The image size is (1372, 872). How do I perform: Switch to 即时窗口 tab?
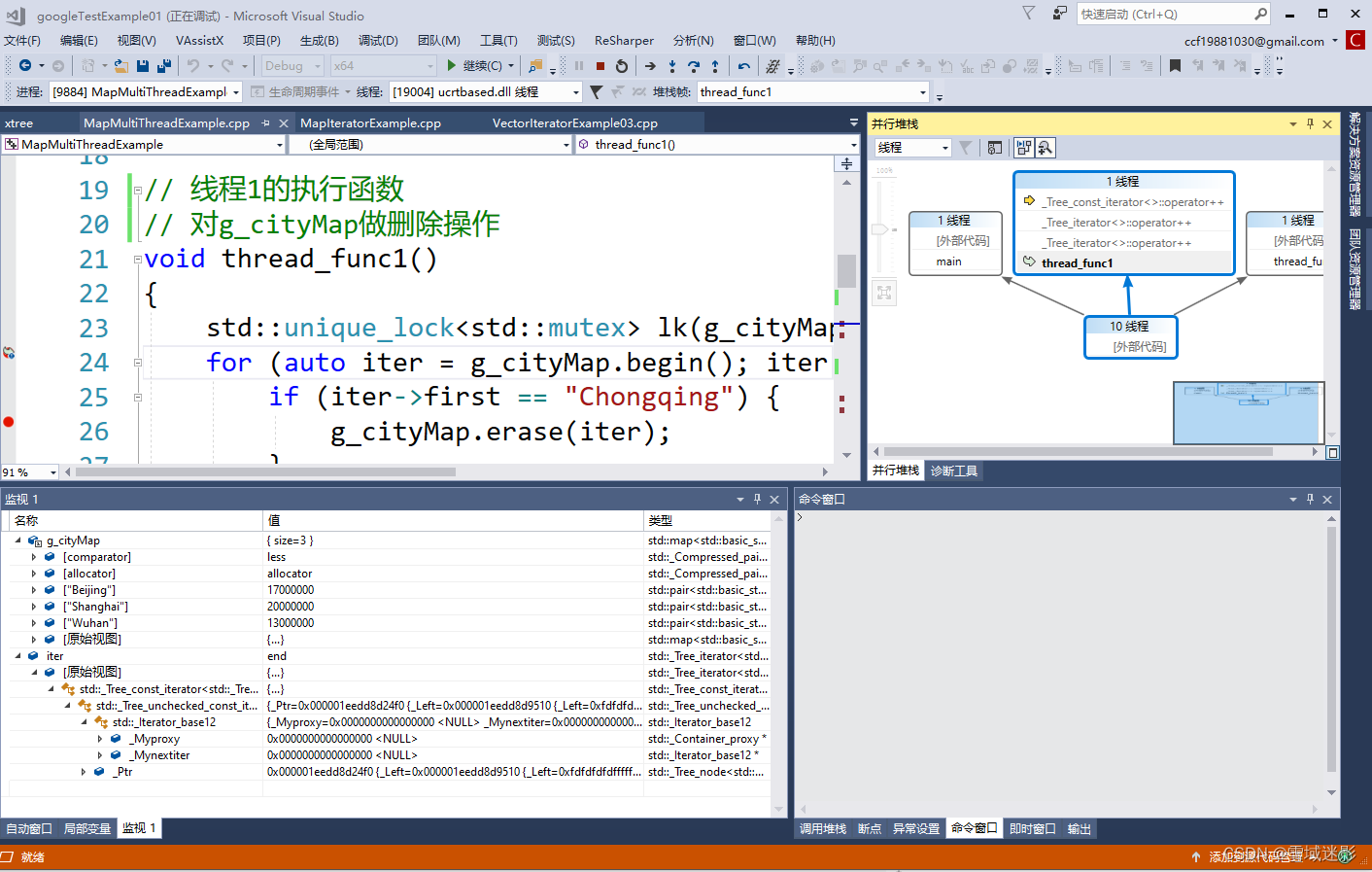pyautogui.click(x=1032, y=829)
